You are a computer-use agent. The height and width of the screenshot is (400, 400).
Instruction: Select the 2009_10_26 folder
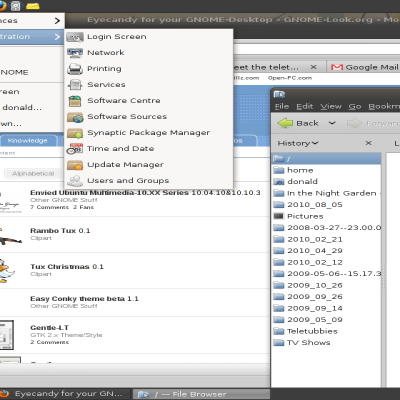pyautogui.click(x=326, y=285)
